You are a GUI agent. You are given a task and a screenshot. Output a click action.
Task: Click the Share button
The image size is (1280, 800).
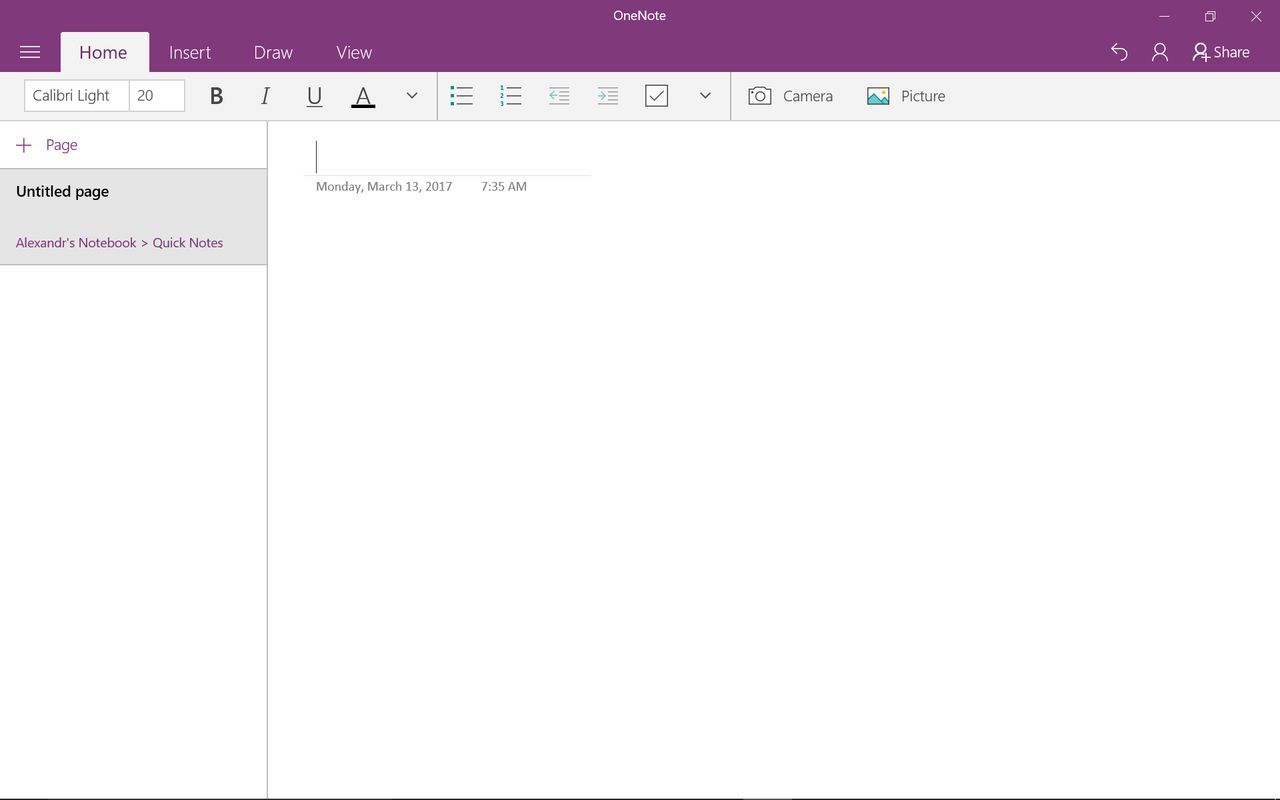pyautogui.click(x=1221, y=52)
